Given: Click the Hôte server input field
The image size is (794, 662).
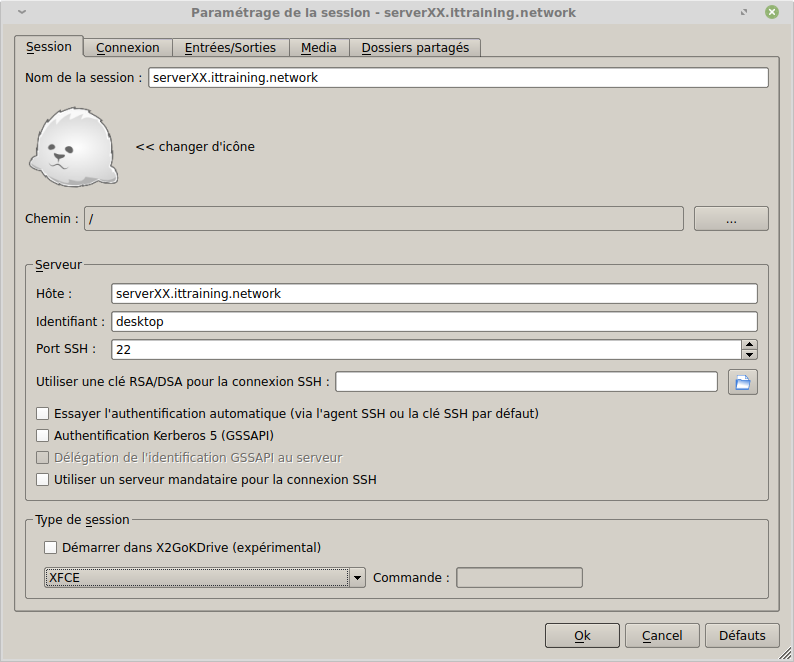Looking at the screenshot, I should click(x=434, y=294).
